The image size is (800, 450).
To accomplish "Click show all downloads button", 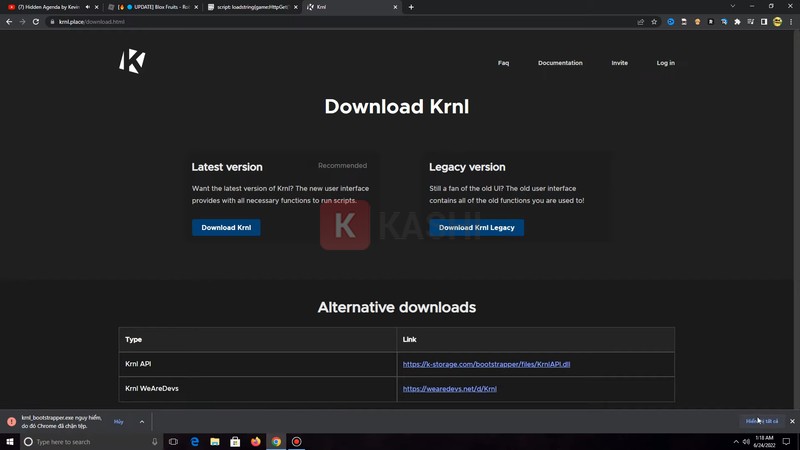I will point(762,421).
